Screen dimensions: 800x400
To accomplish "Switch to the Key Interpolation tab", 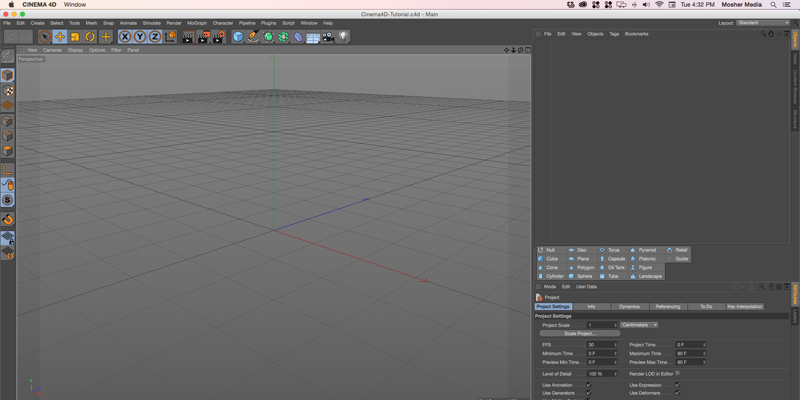I will [745, 307].
